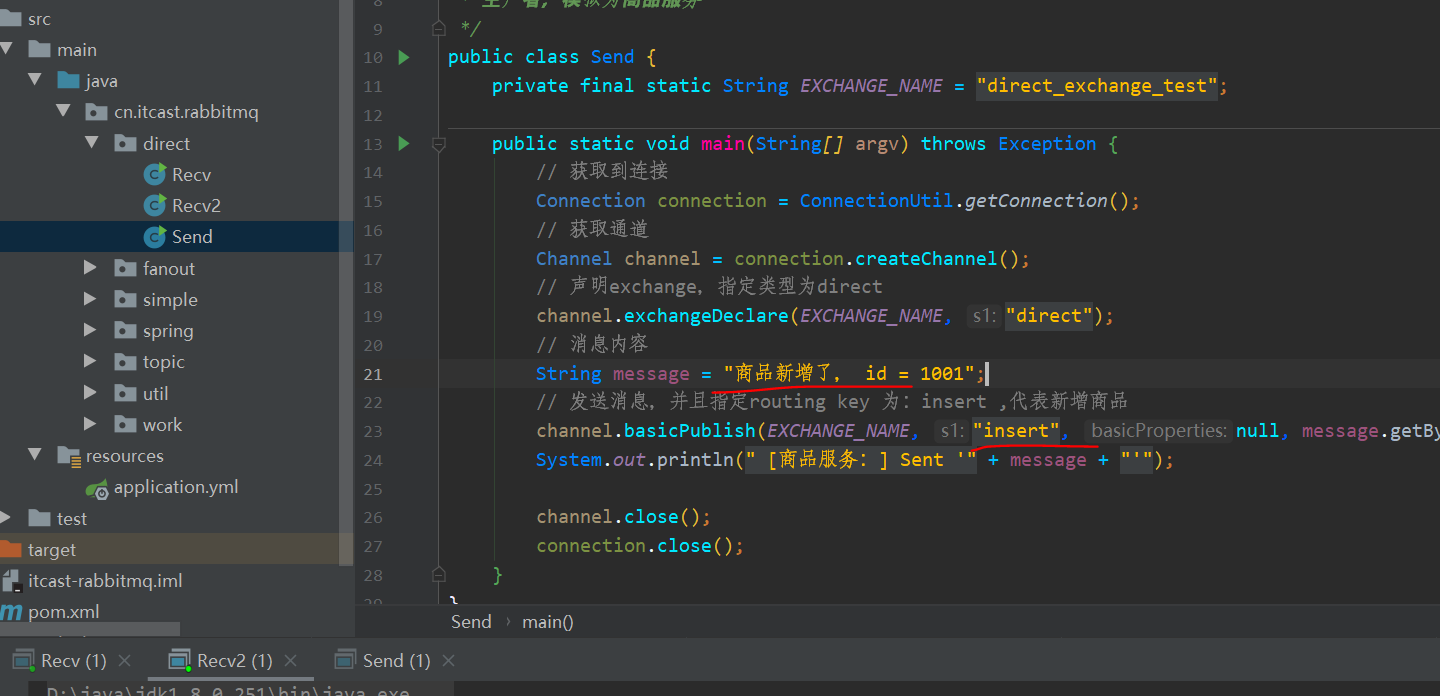Click the fold end marker at line 28
This screenshot has width=1440, height=696.
(438, 575)
